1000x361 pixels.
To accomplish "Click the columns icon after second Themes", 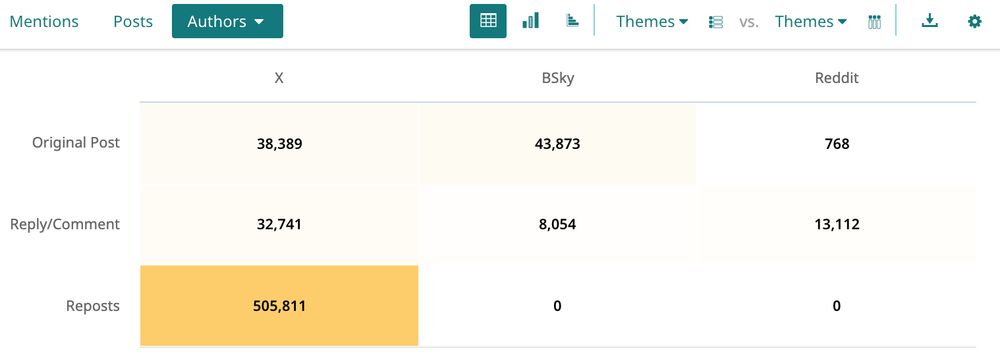I will (874, 22).
